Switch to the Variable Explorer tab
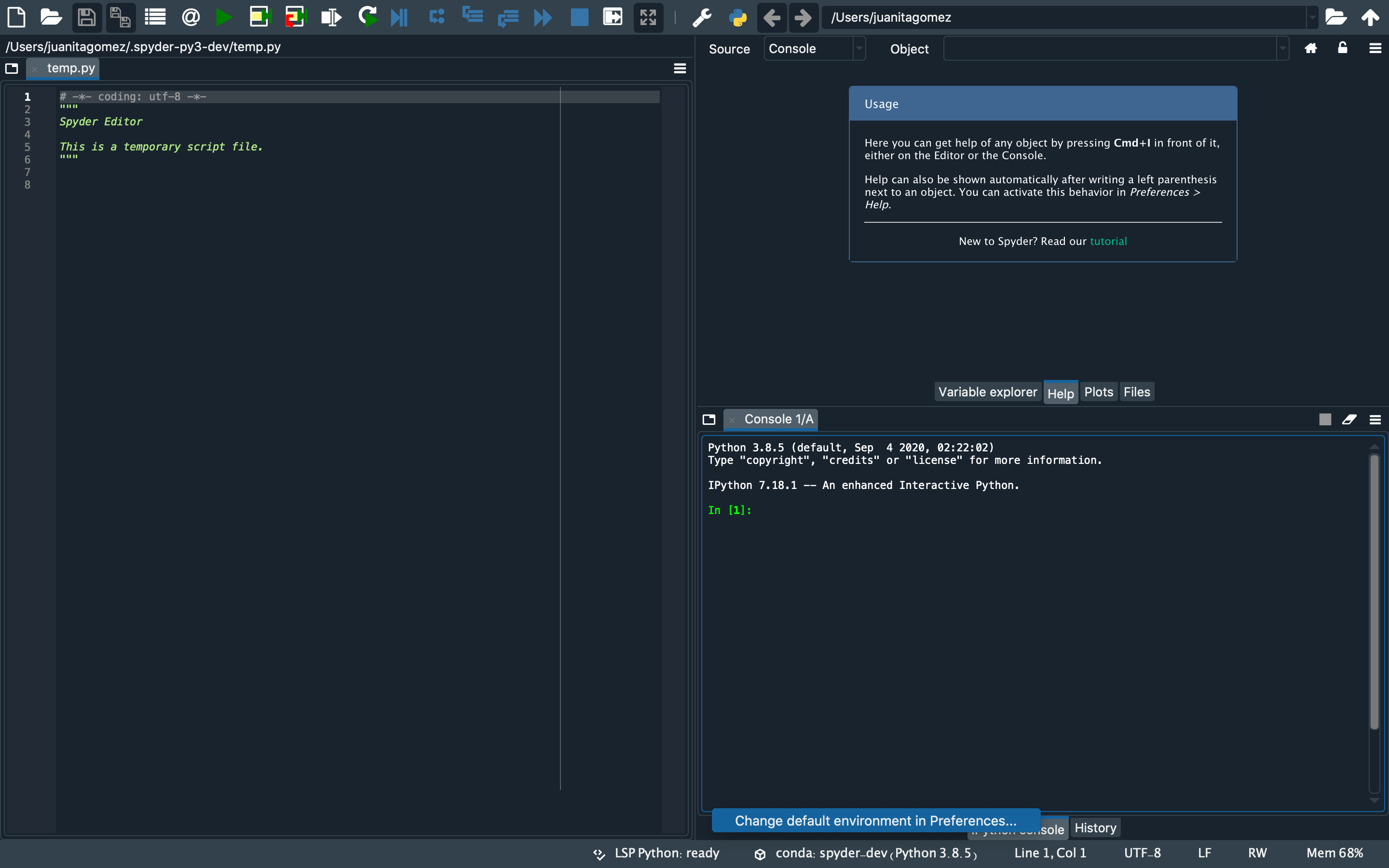 pos(987,391)
